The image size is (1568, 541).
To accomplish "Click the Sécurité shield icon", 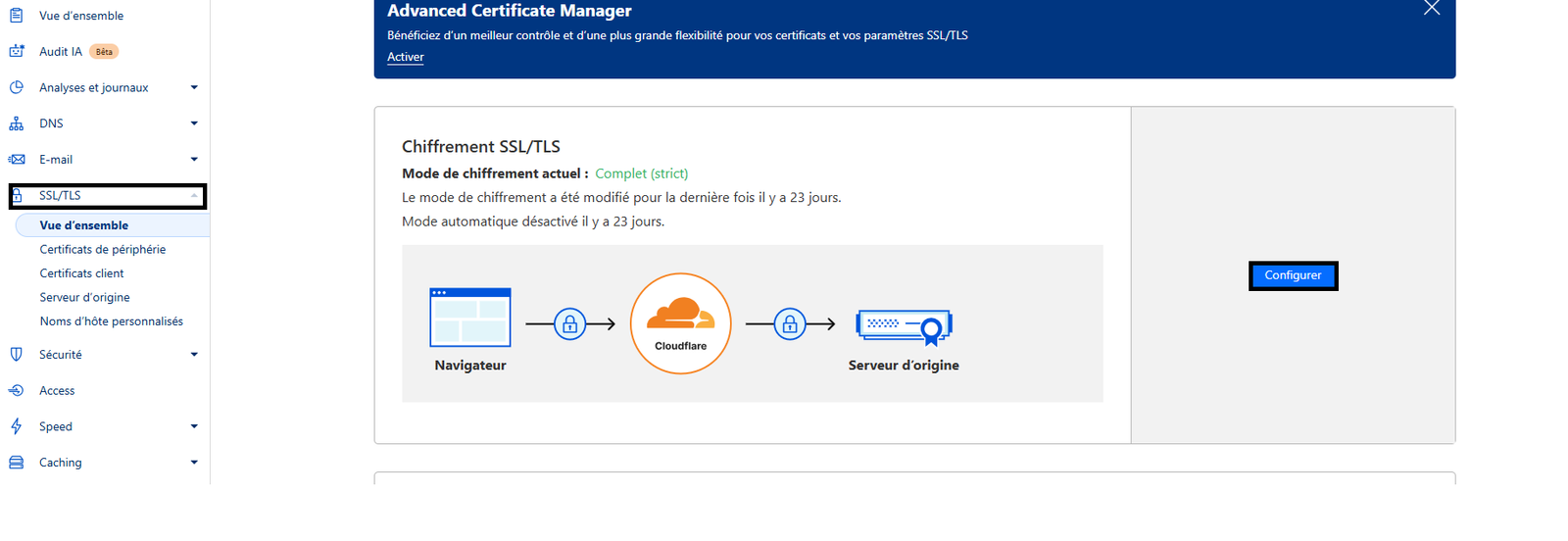I will click(x=17, y=355).
